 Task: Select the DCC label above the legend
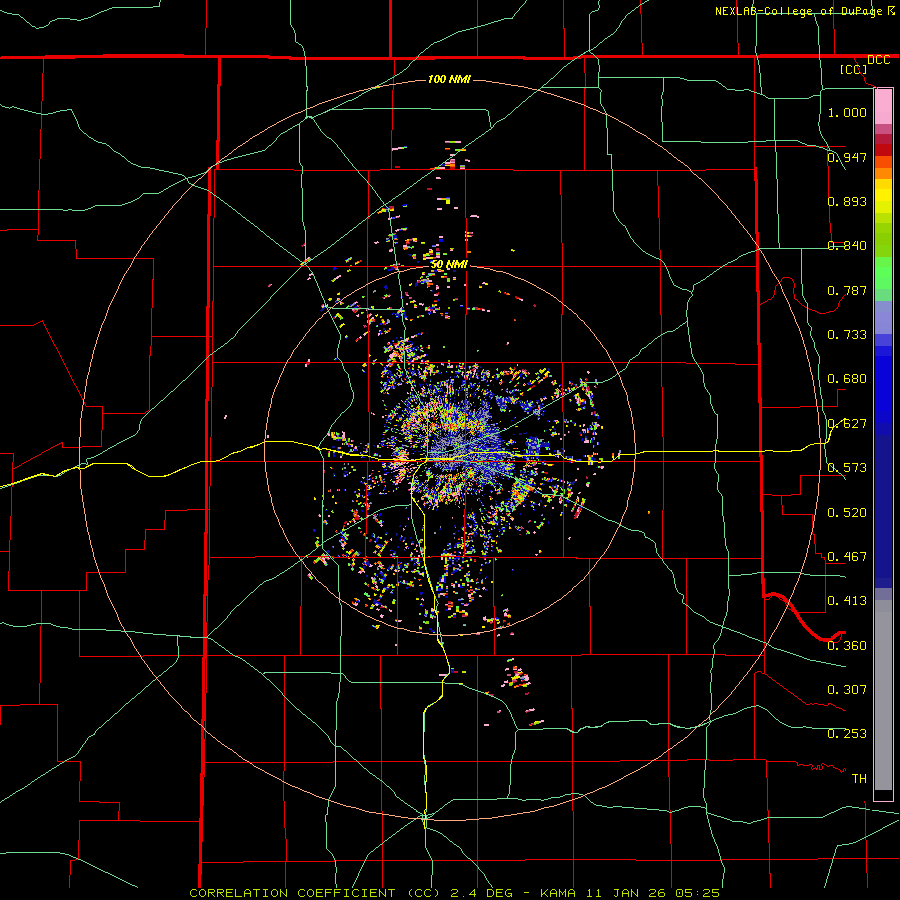click(878, 60)
